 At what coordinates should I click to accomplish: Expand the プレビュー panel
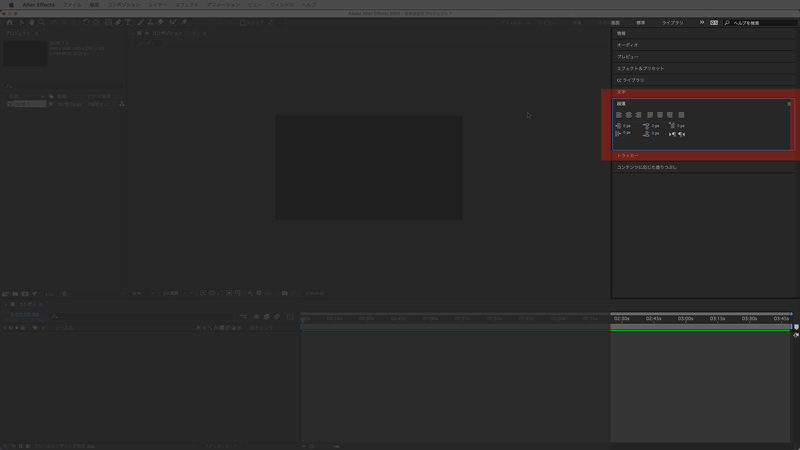coord(627,56)
